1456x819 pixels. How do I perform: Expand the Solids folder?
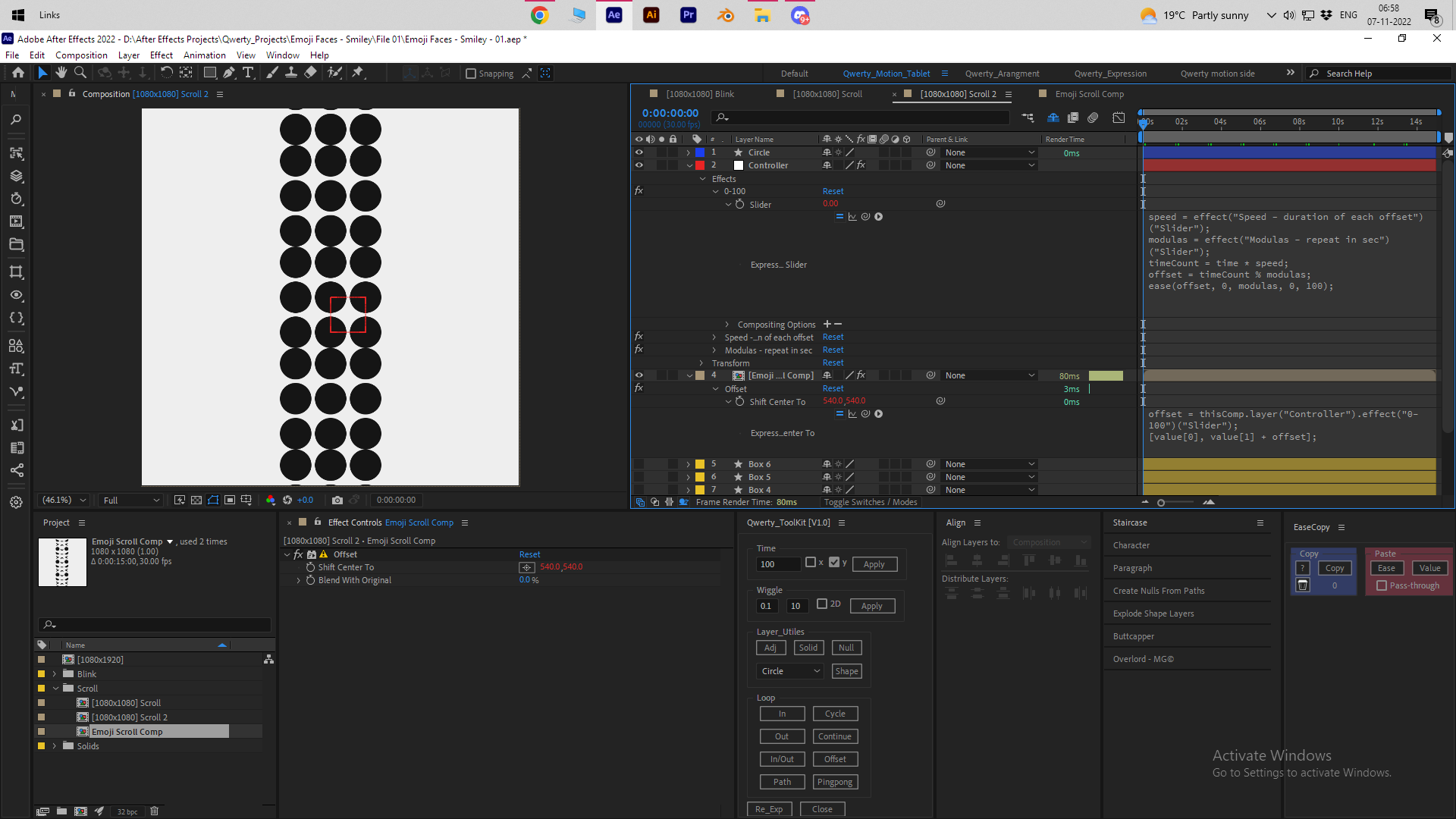point(55,746)
